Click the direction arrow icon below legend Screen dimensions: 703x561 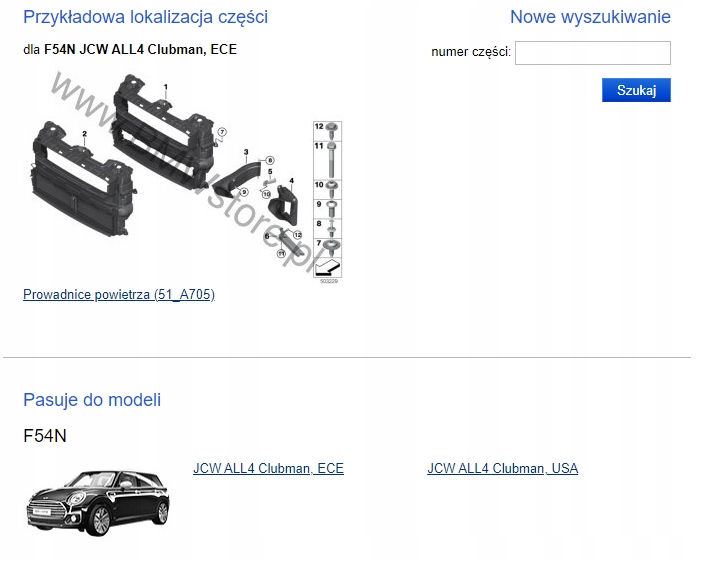[x=327, y=268]
